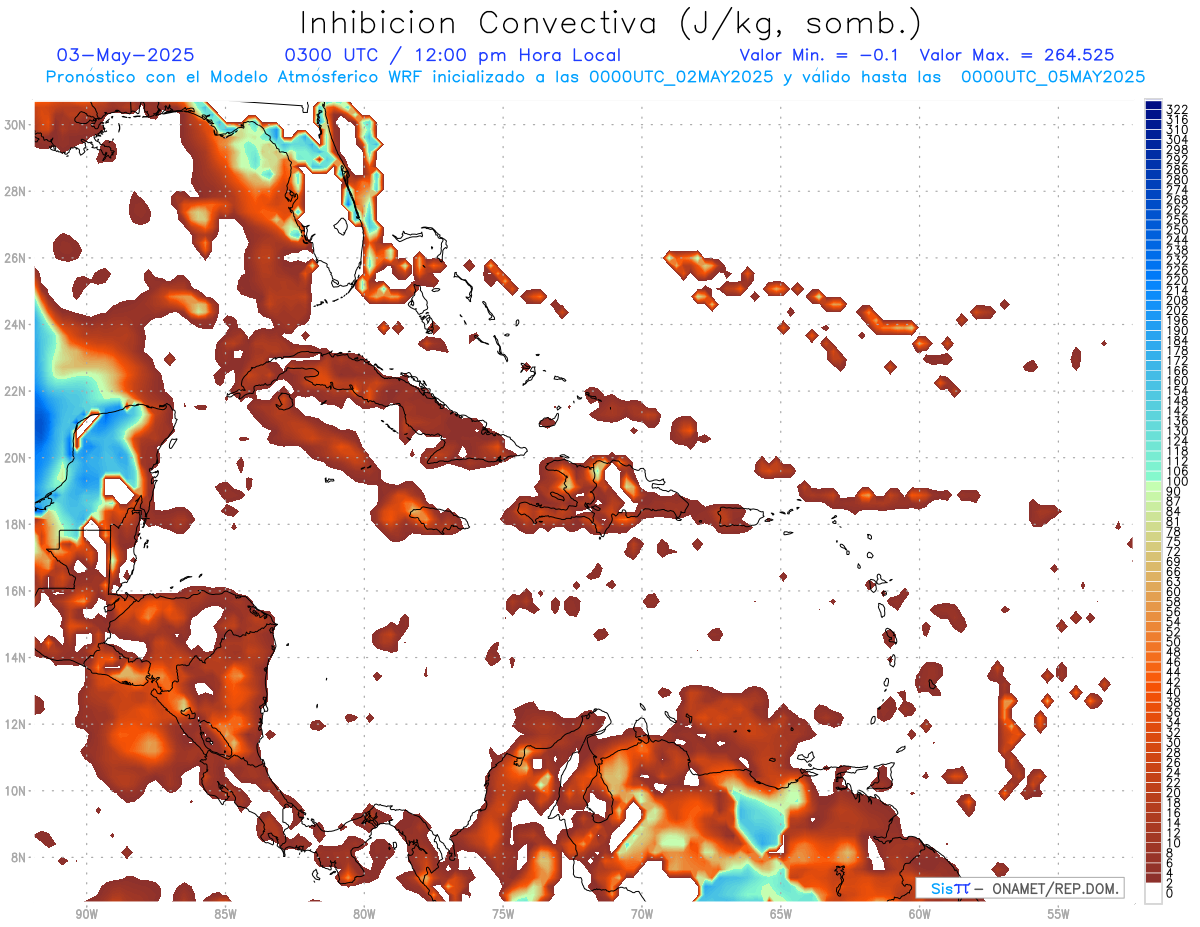1200x927 pixels.
Task: Click the 14N latitude label
Action: 17,657
